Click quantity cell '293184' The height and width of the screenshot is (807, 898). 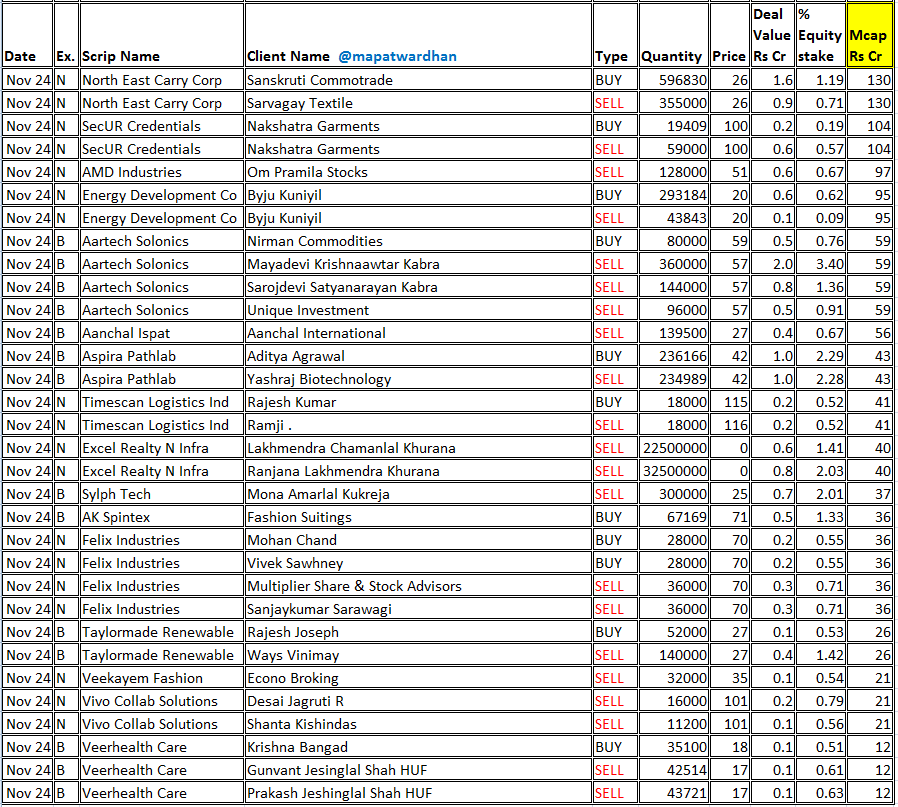(x=674, y=195)
